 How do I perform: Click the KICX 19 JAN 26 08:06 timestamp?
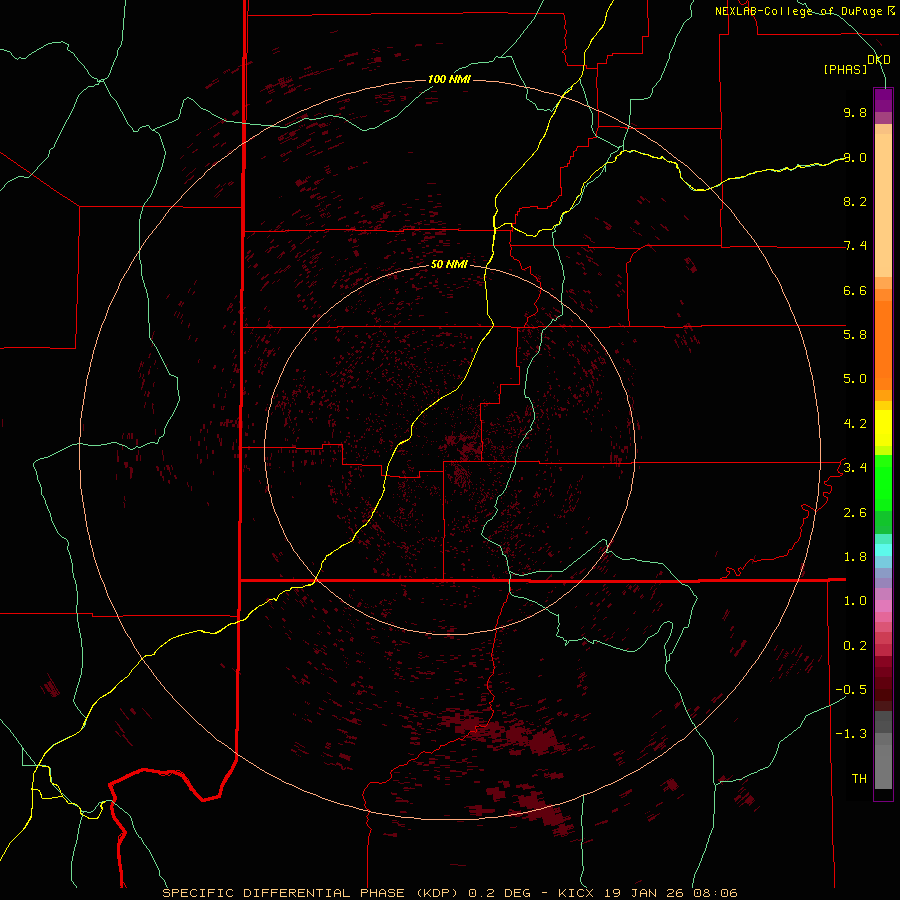[x=647, y=893]
